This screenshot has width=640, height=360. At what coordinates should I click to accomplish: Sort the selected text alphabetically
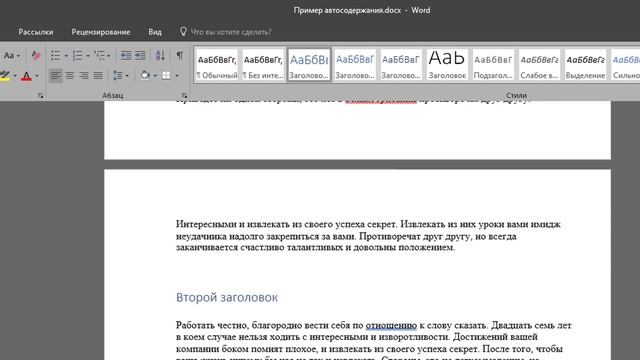pos(160,55)
